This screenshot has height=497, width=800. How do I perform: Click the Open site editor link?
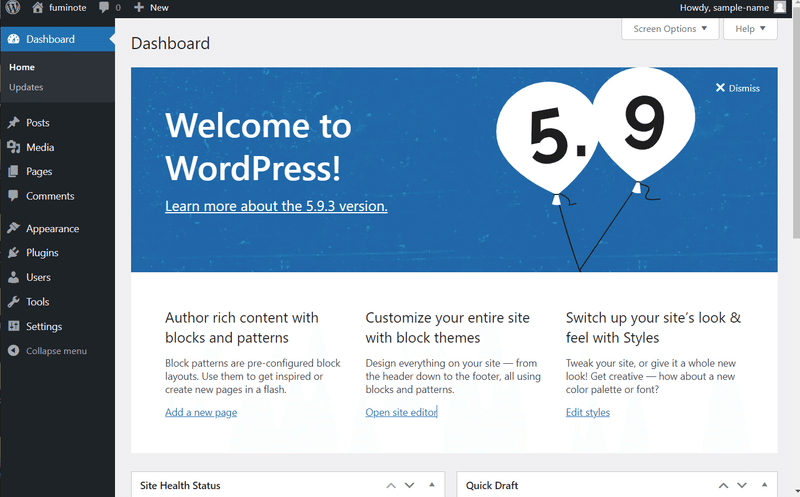pyautogui.click(x=402, y=412)
